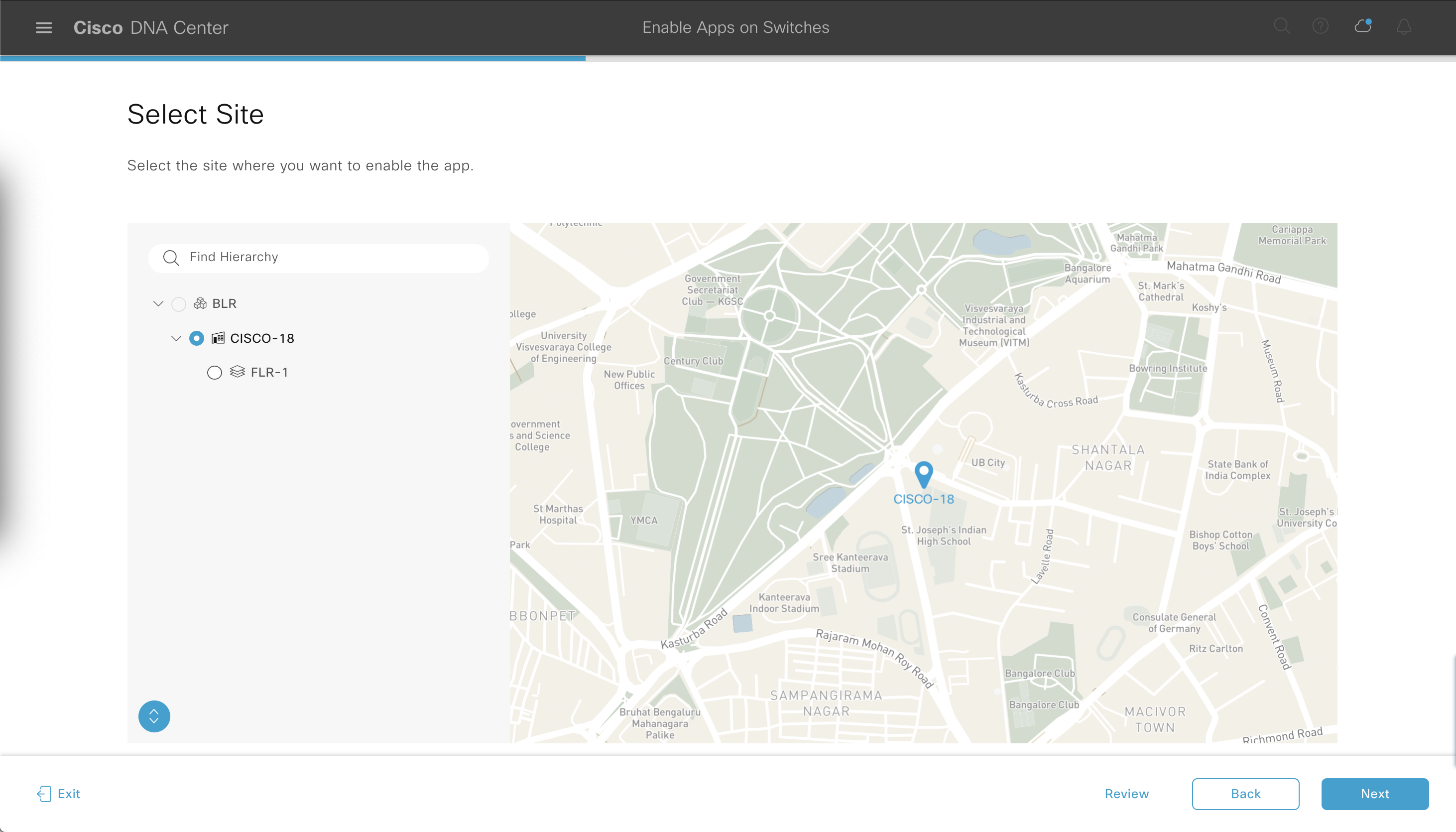Select the CISCO-18 radio button
Image resolution: width=1456 pixels, height=832 pixels.
pos(196,338)
